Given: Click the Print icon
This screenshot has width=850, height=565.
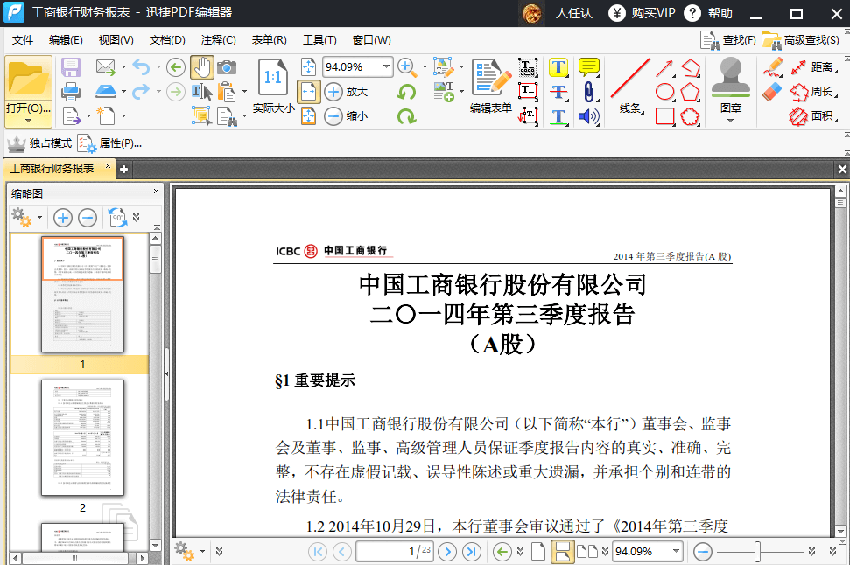Looking at the screenshot, I should tap(71, 92).
